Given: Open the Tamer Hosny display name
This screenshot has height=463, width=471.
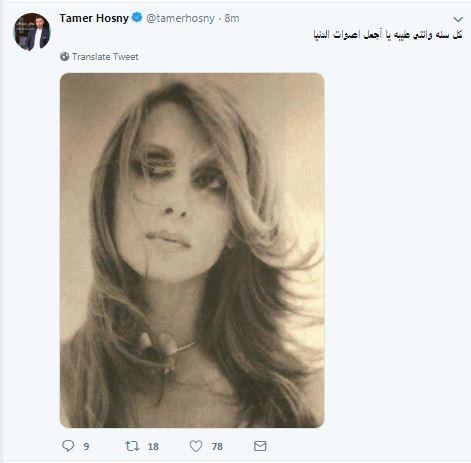Looking at the screenshot, I should [x=94, y=18].
